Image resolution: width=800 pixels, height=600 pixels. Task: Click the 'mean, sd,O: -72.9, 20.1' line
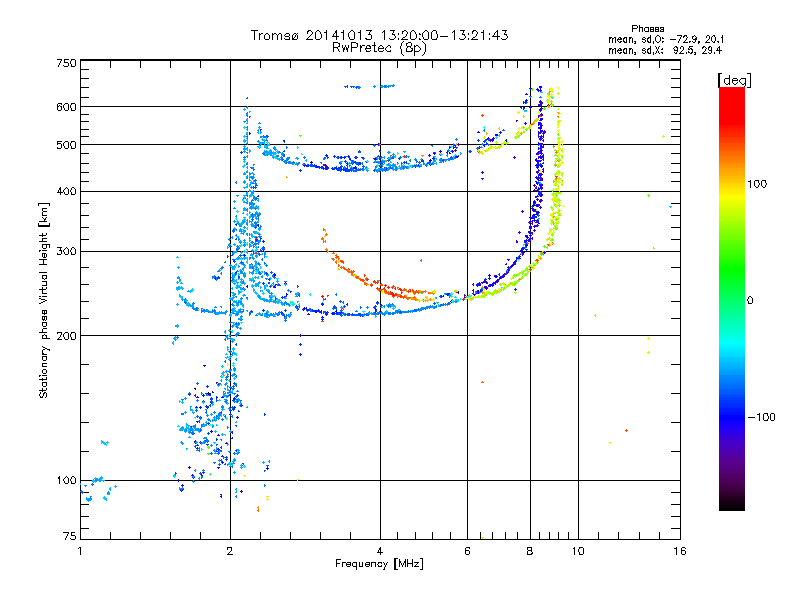[x=666, y=39]
